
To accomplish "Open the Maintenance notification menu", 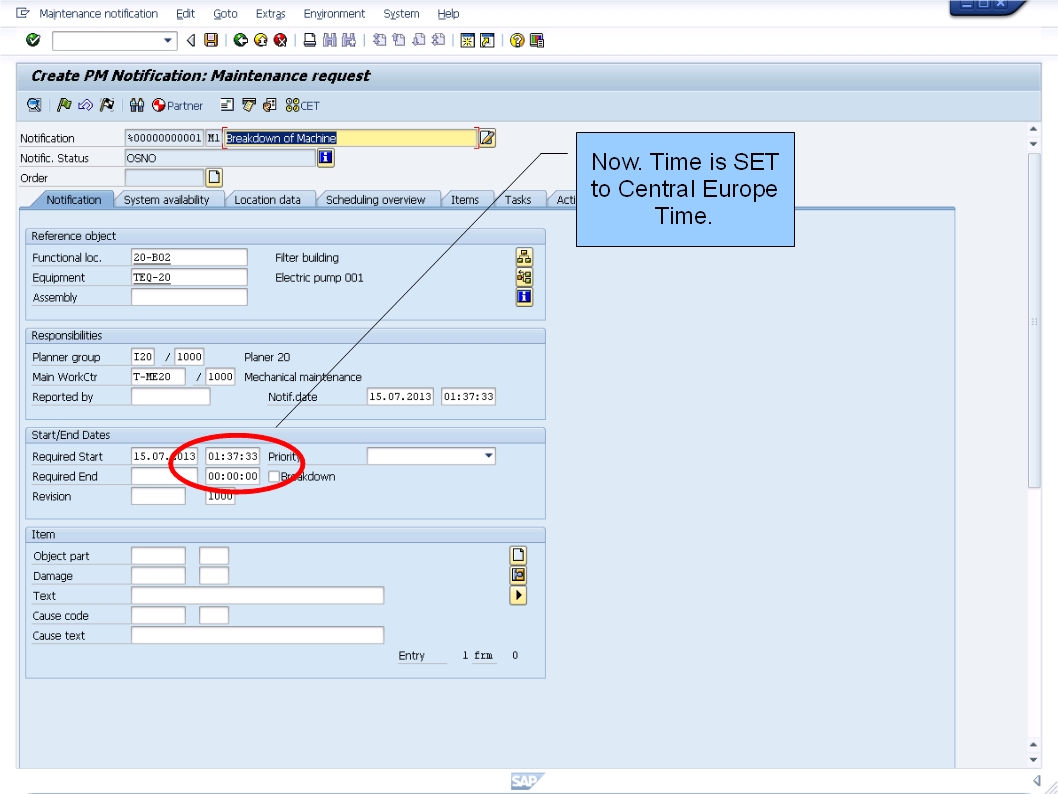I will click(x=99, y=13).
